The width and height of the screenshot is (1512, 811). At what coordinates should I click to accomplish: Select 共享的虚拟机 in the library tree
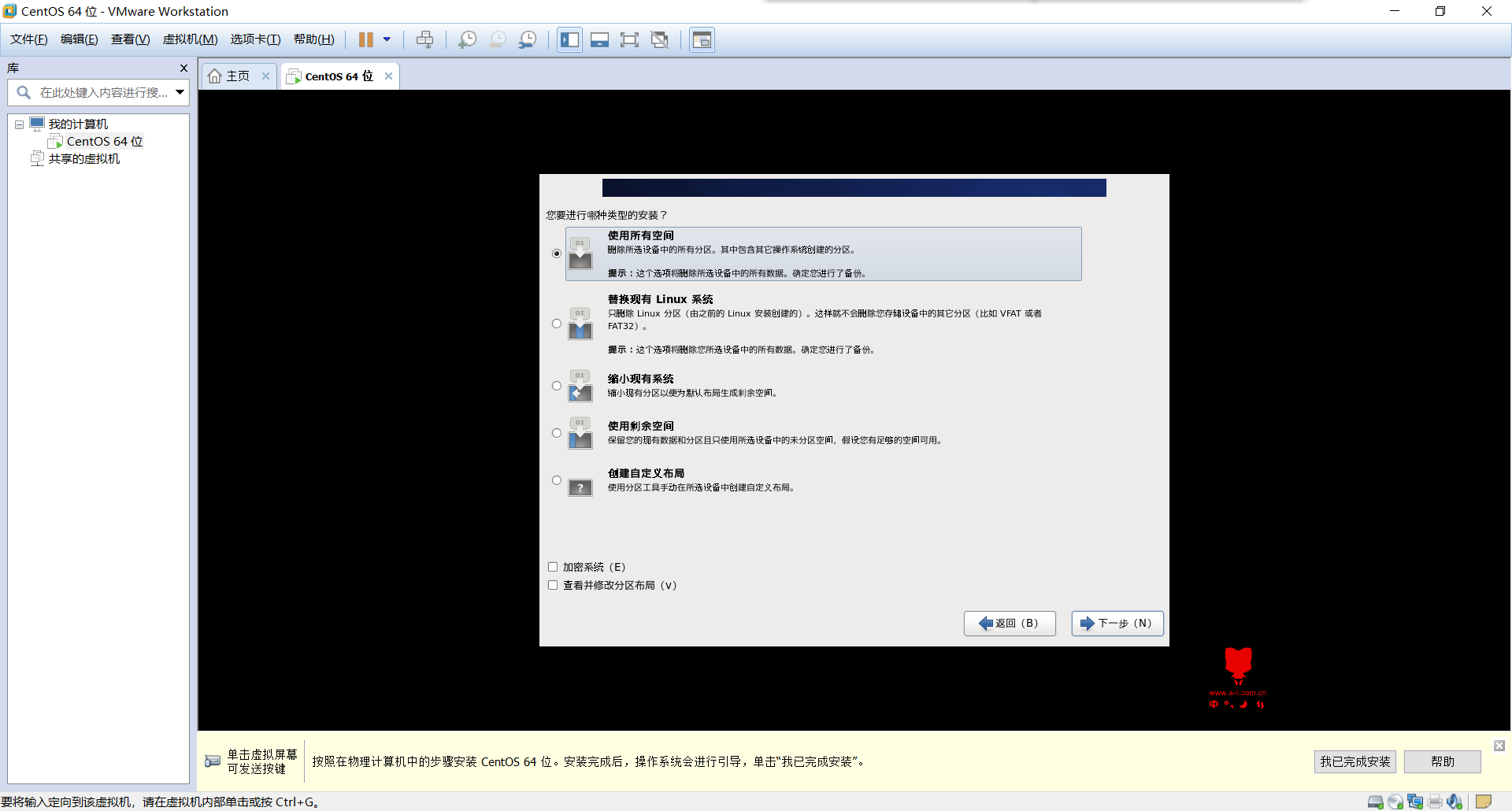point(84,159)
